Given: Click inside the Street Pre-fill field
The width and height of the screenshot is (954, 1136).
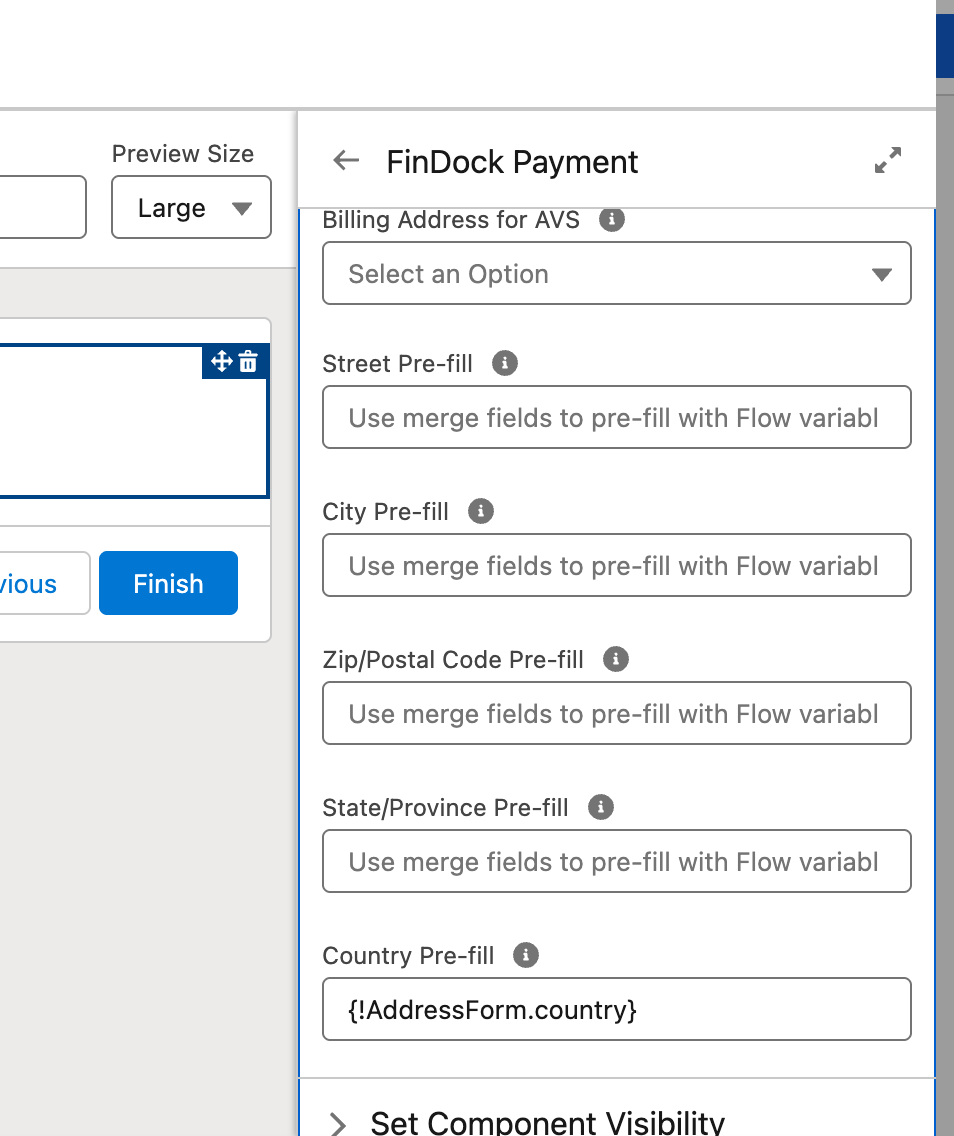Looking at the screenshot, I should point(617,417).
